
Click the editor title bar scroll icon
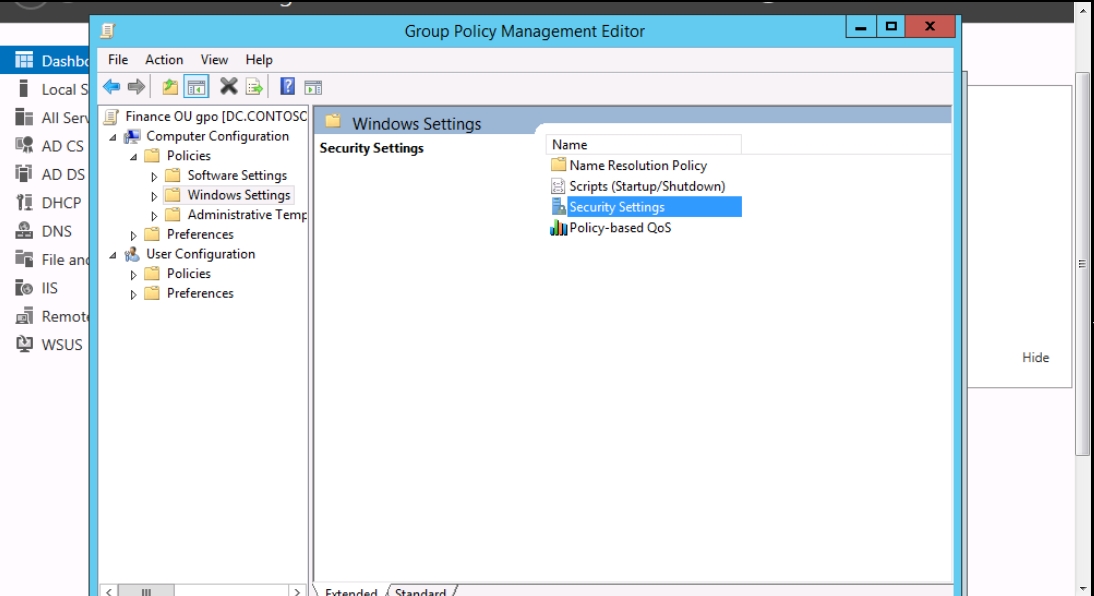[x=107, y=31]
